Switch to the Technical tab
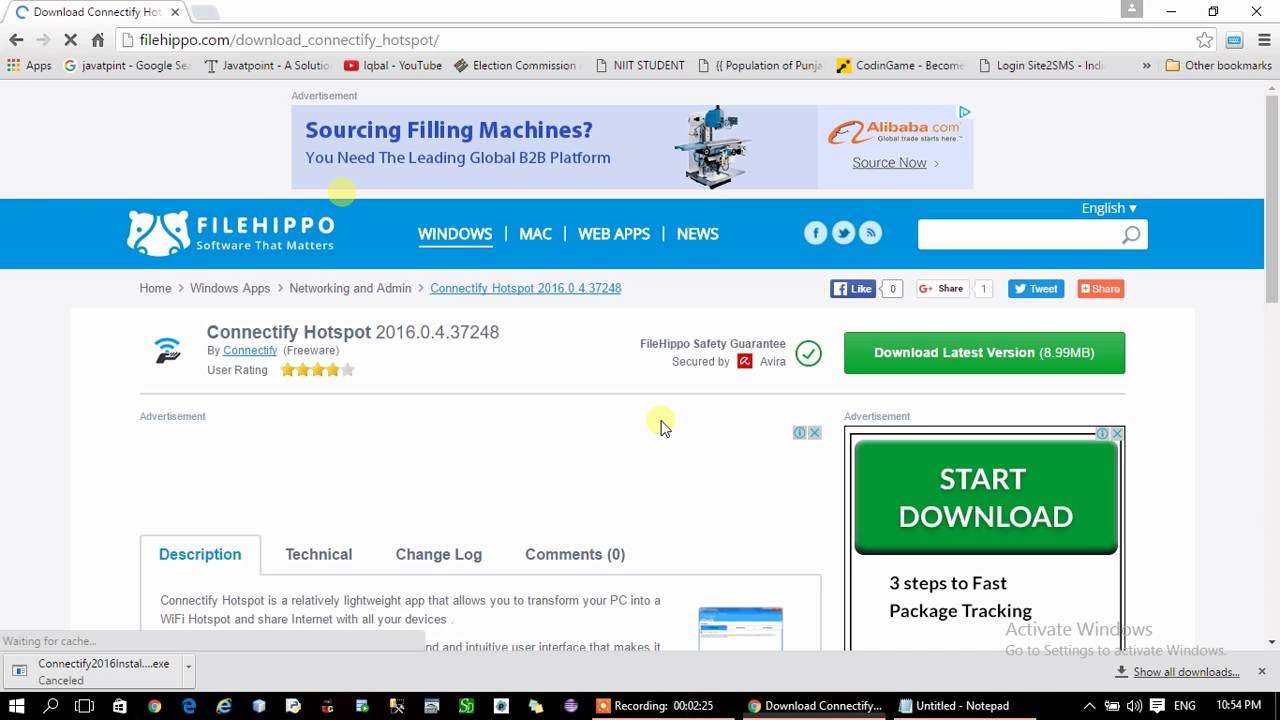The width and height of the screenshot is (1280, 720). point(319,554)
